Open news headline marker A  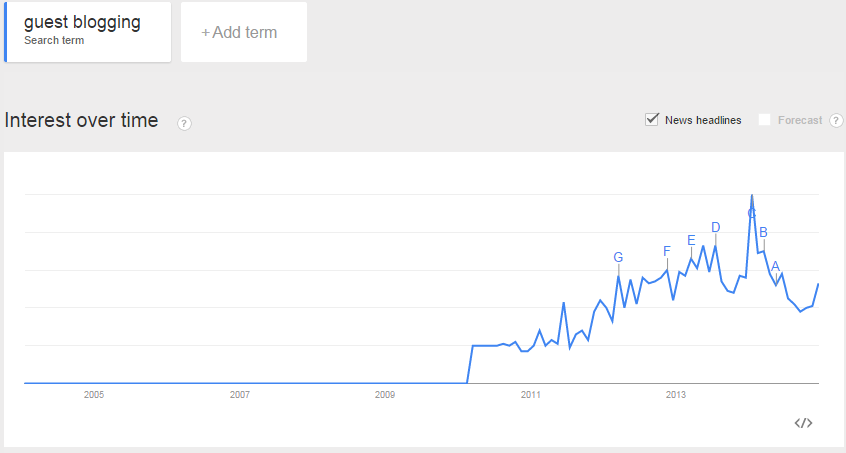(x=775, y=266)
